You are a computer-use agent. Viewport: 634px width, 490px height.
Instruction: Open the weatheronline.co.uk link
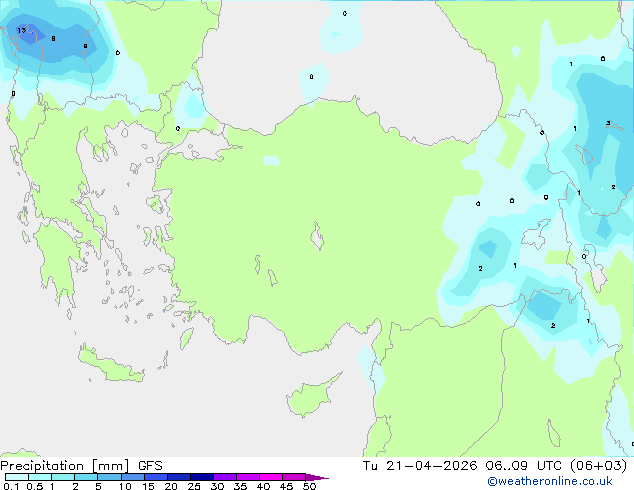pos(550,481)
